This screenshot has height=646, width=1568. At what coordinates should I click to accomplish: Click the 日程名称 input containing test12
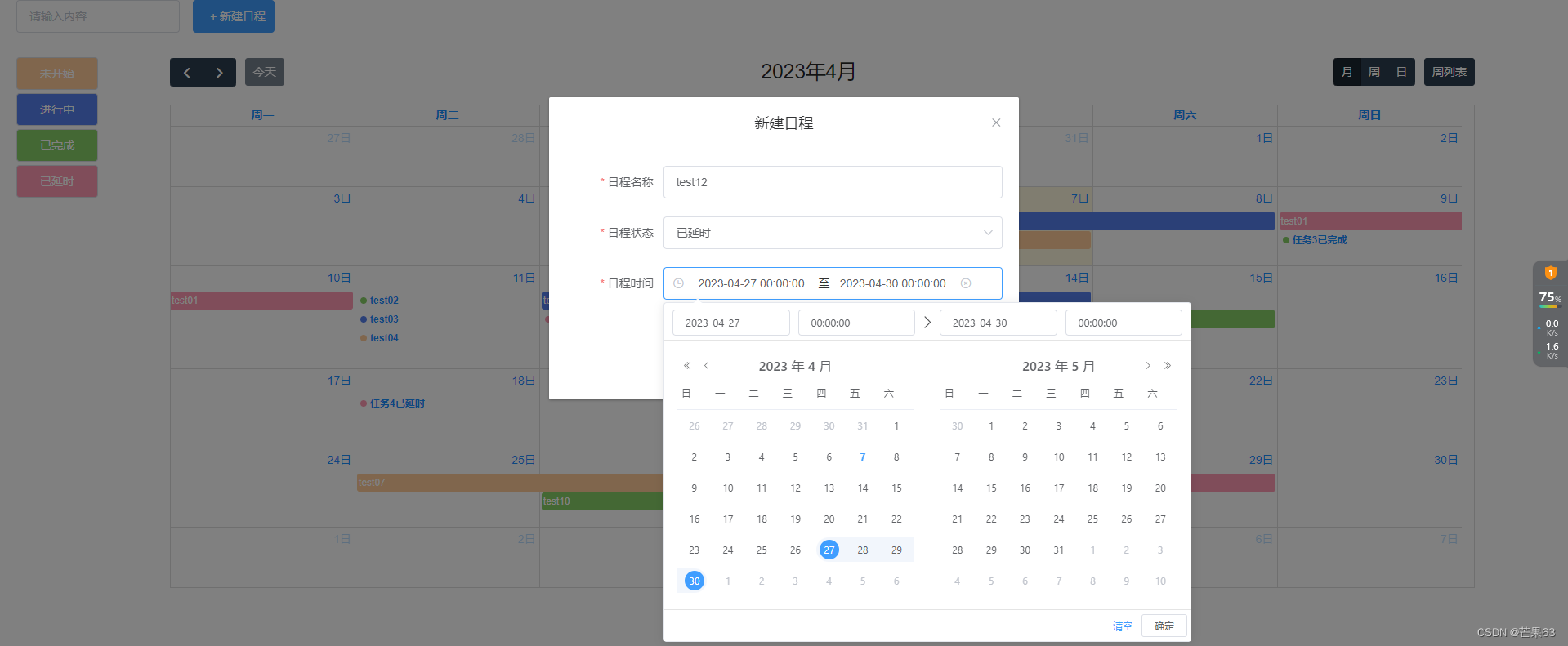833,182
